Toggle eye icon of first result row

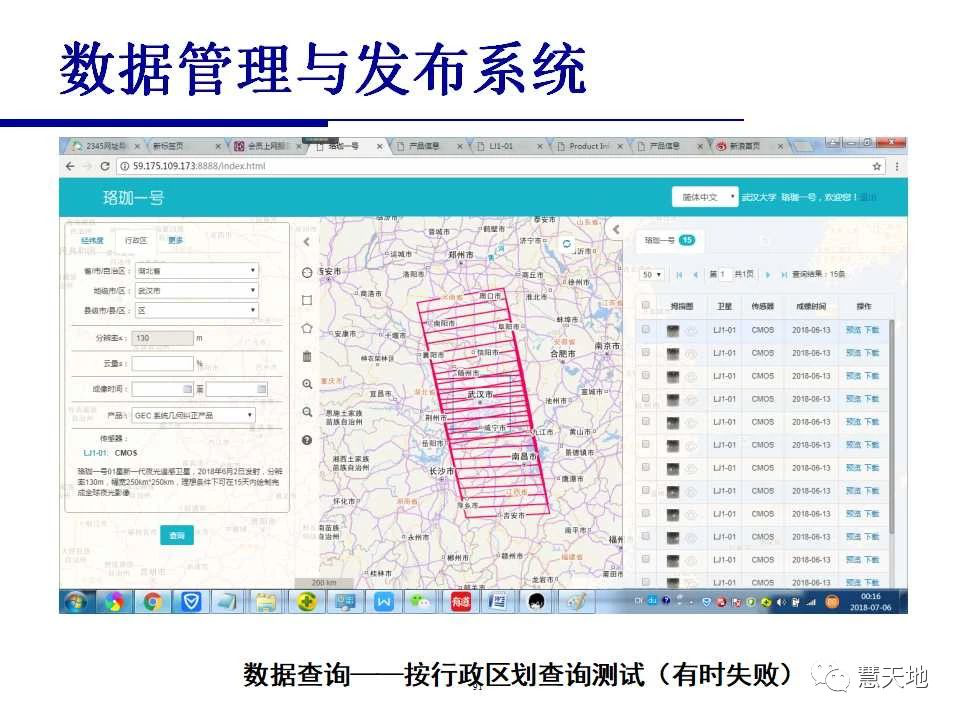click(691, 330)
